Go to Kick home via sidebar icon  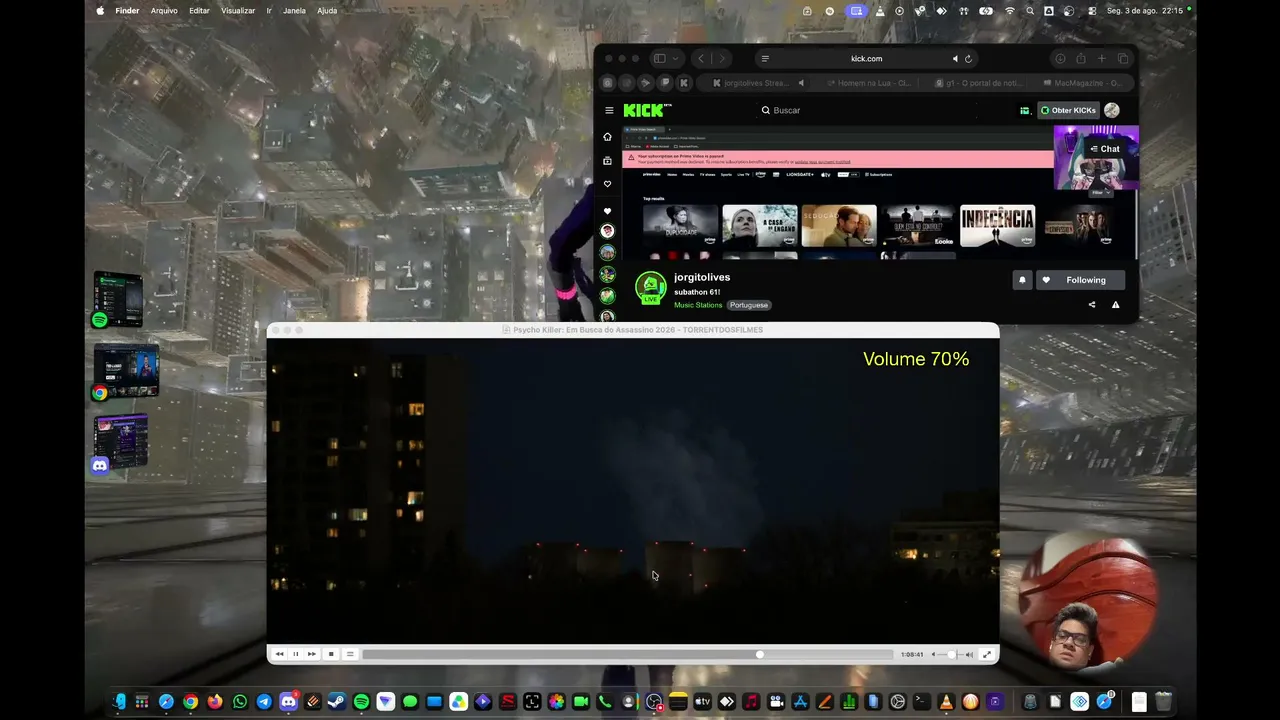(607, 137)
